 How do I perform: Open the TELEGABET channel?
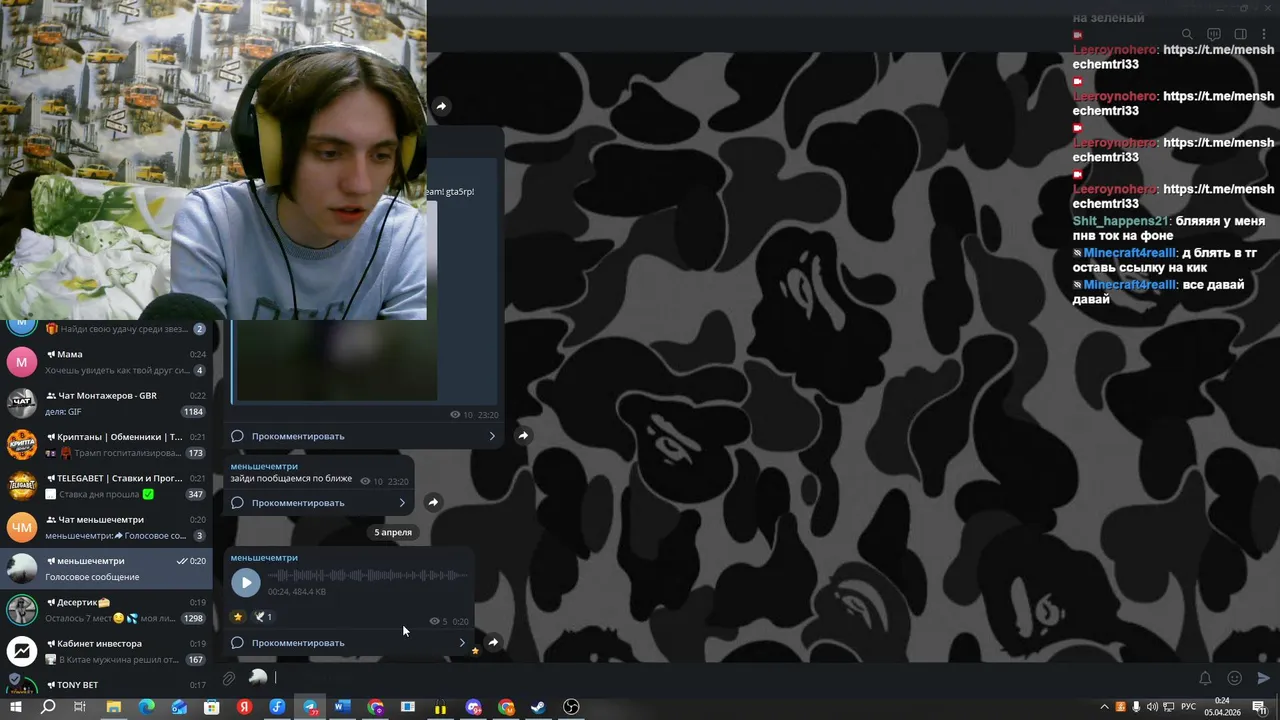[106, 485]
